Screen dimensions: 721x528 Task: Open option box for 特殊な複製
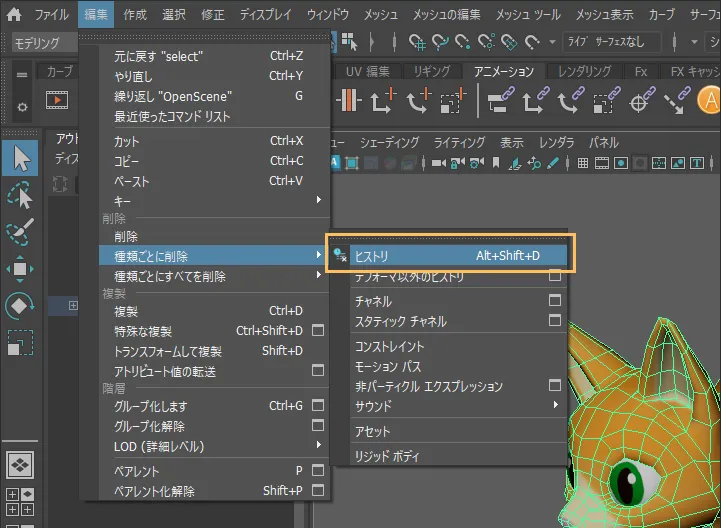click(318, 331)
